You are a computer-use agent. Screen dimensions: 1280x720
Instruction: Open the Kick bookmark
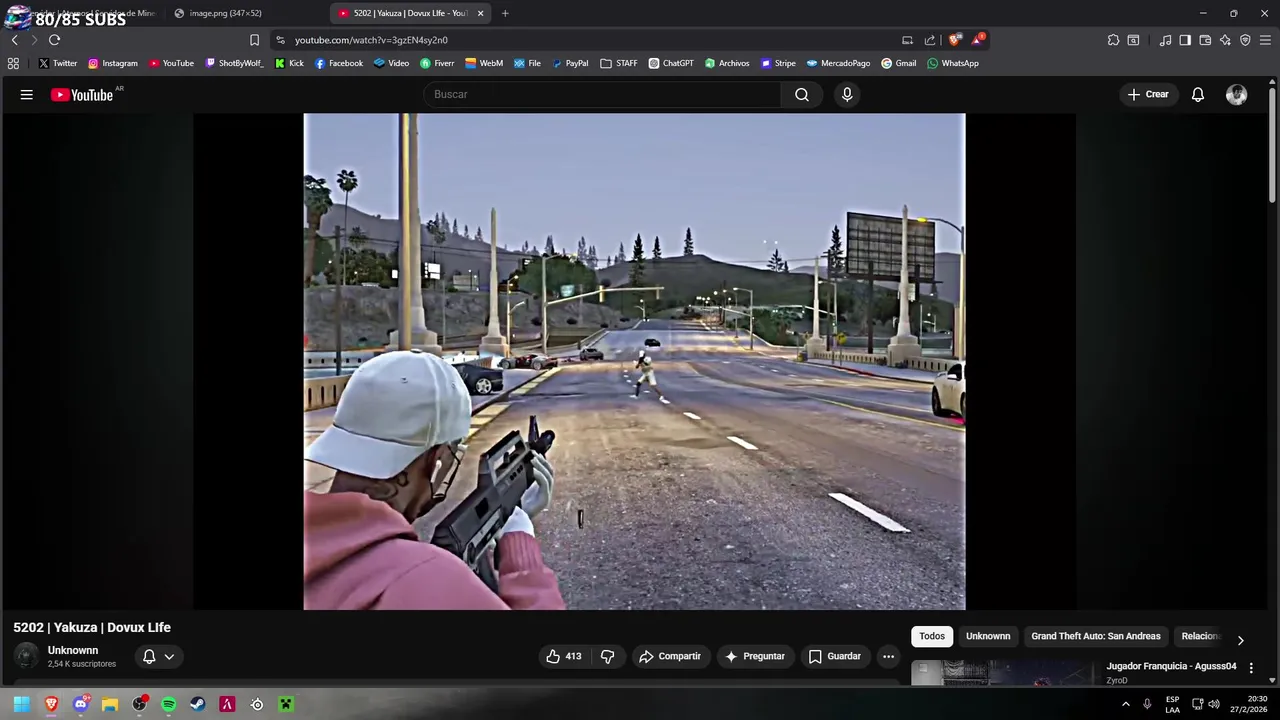289,63
